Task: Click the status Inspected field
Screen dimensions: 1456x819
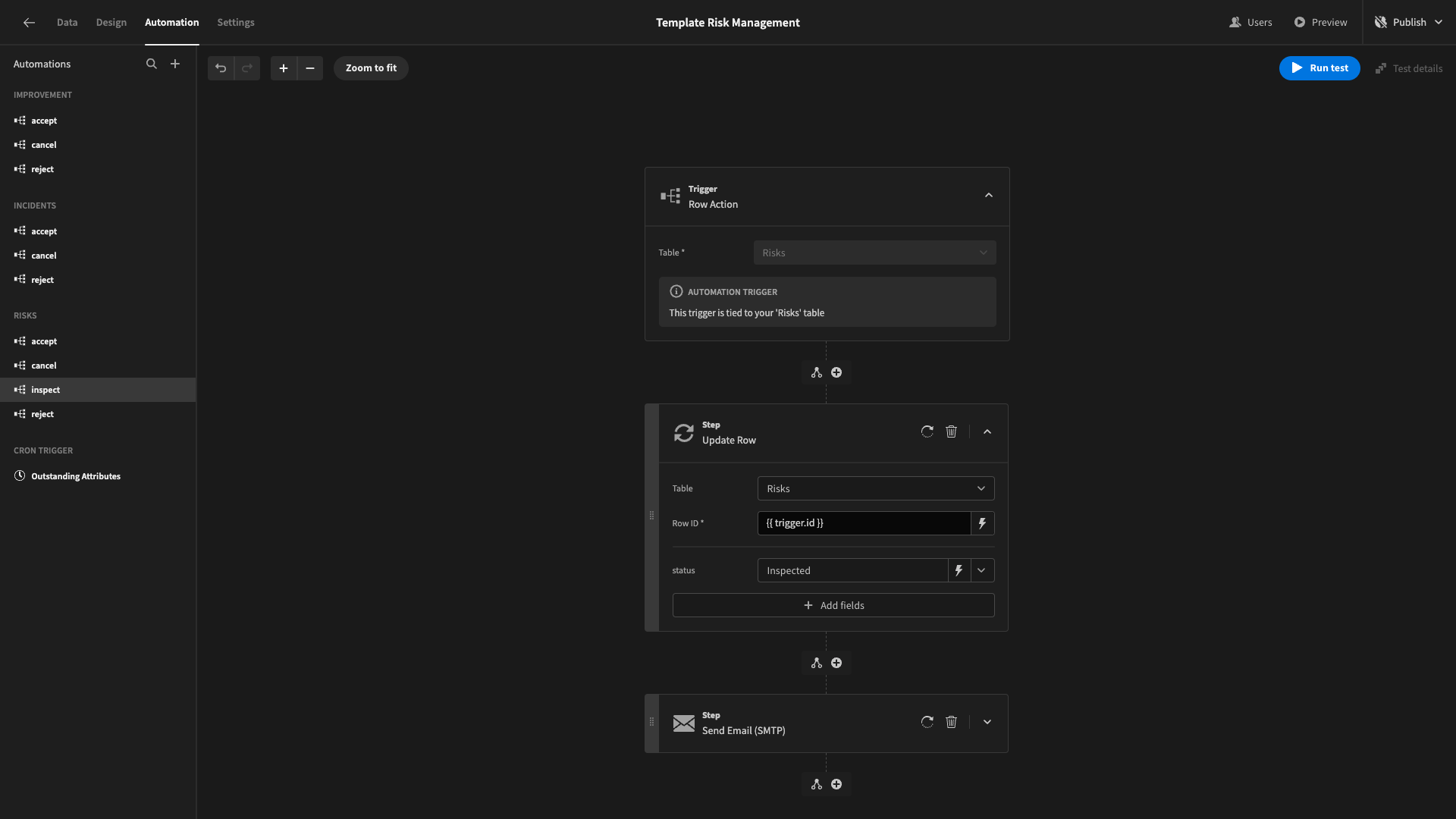Action: 852,570
